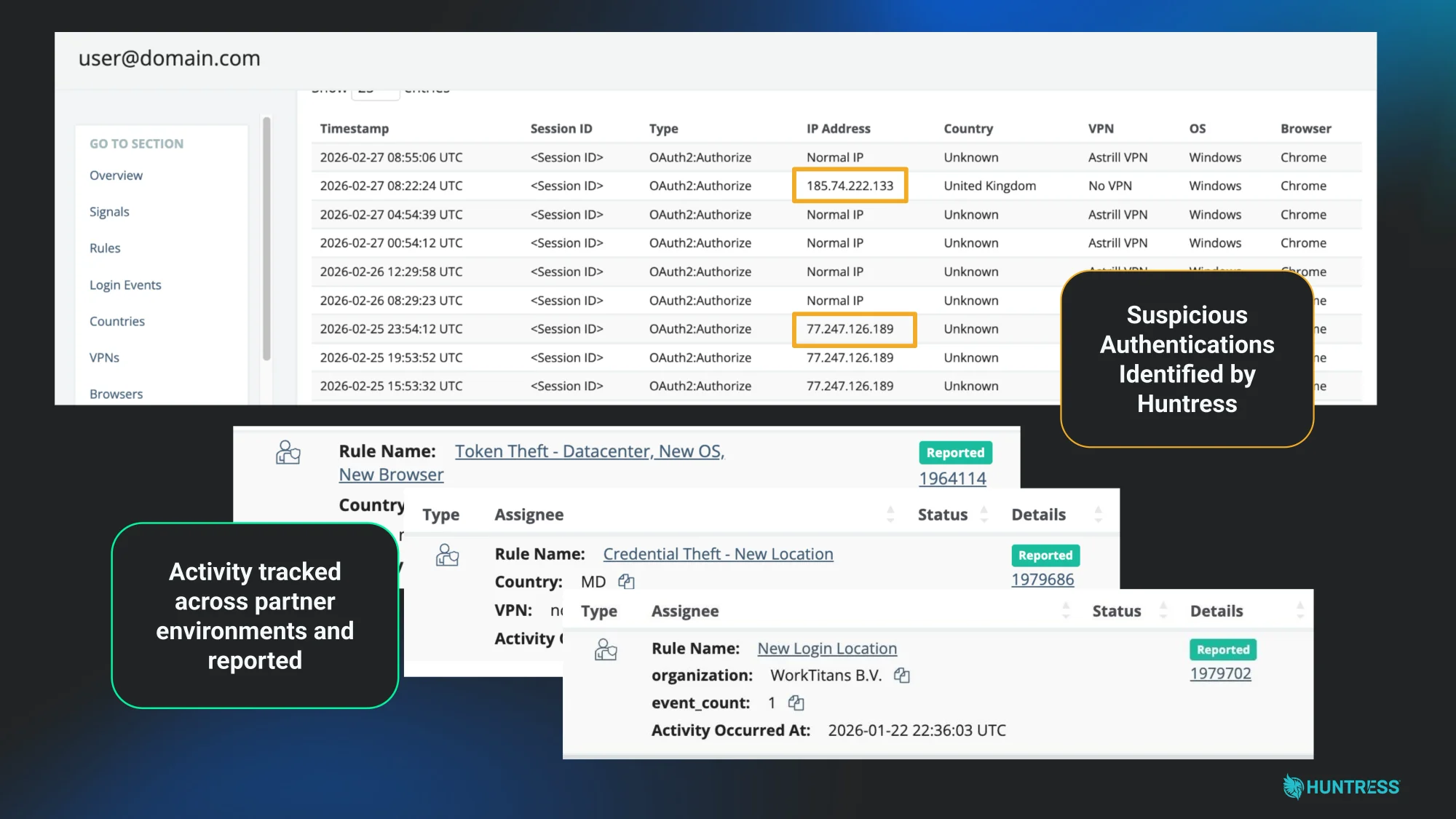The image size is (1456, 819).
Task: Sort by Details in New Login Location panel
Action: pyautogui.click(x=1299, y=611)
